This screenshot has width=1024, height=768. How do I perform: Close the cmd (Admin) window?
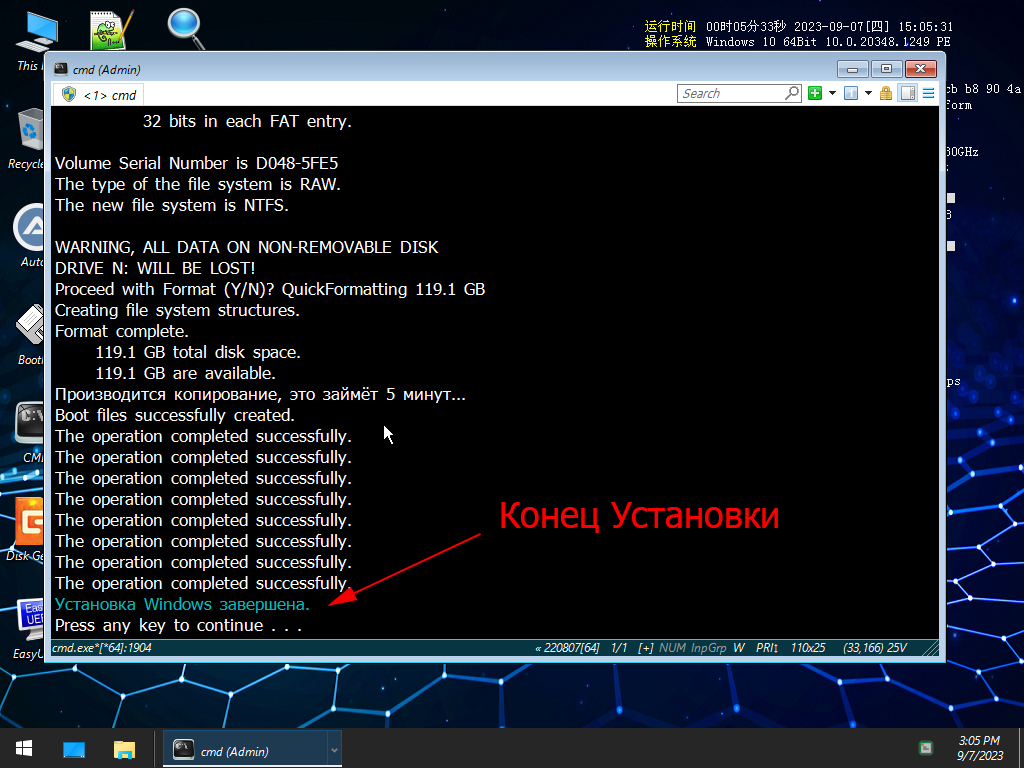click(921, 69)
